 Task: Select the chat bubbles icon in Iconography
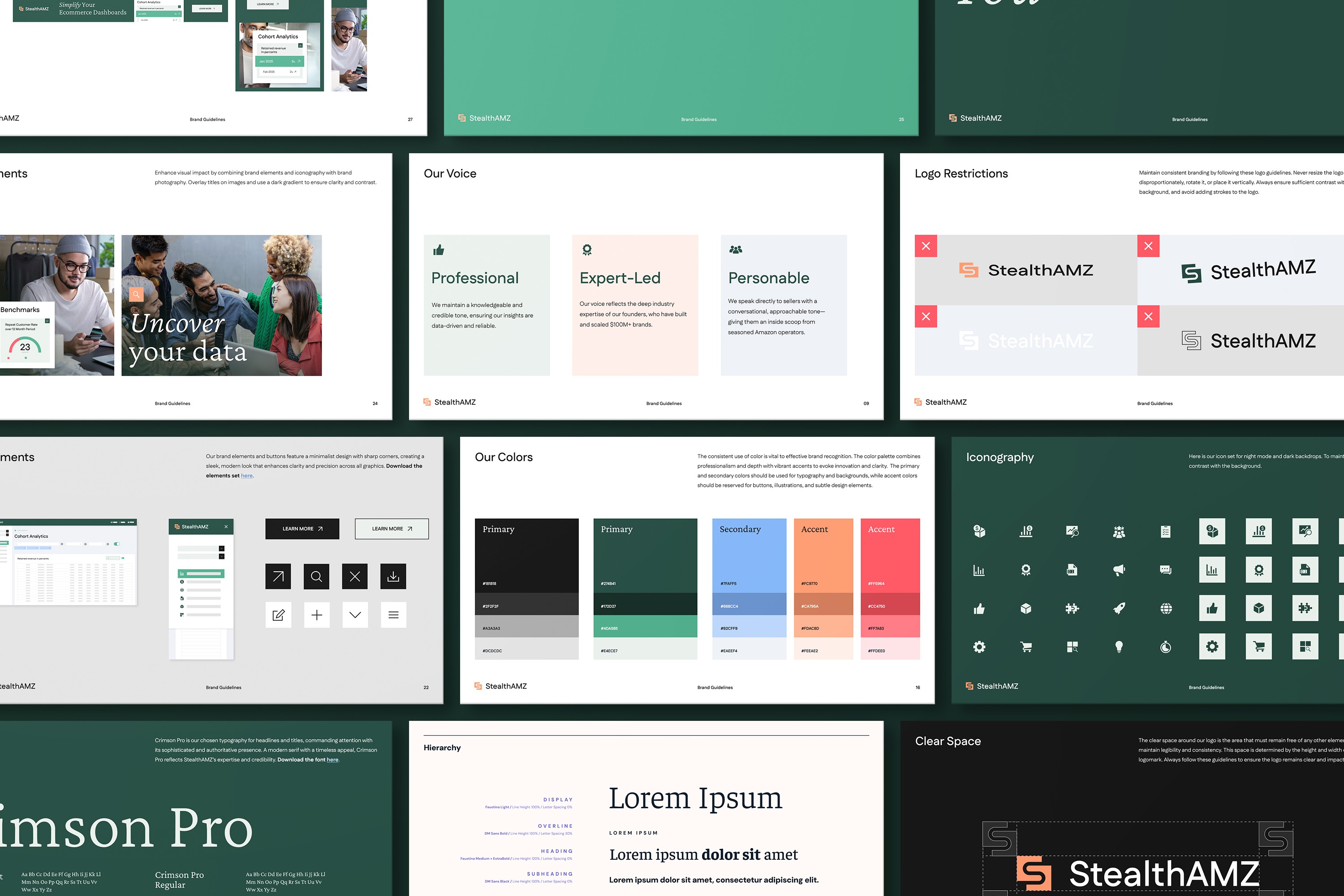[x=1166, y=570]
